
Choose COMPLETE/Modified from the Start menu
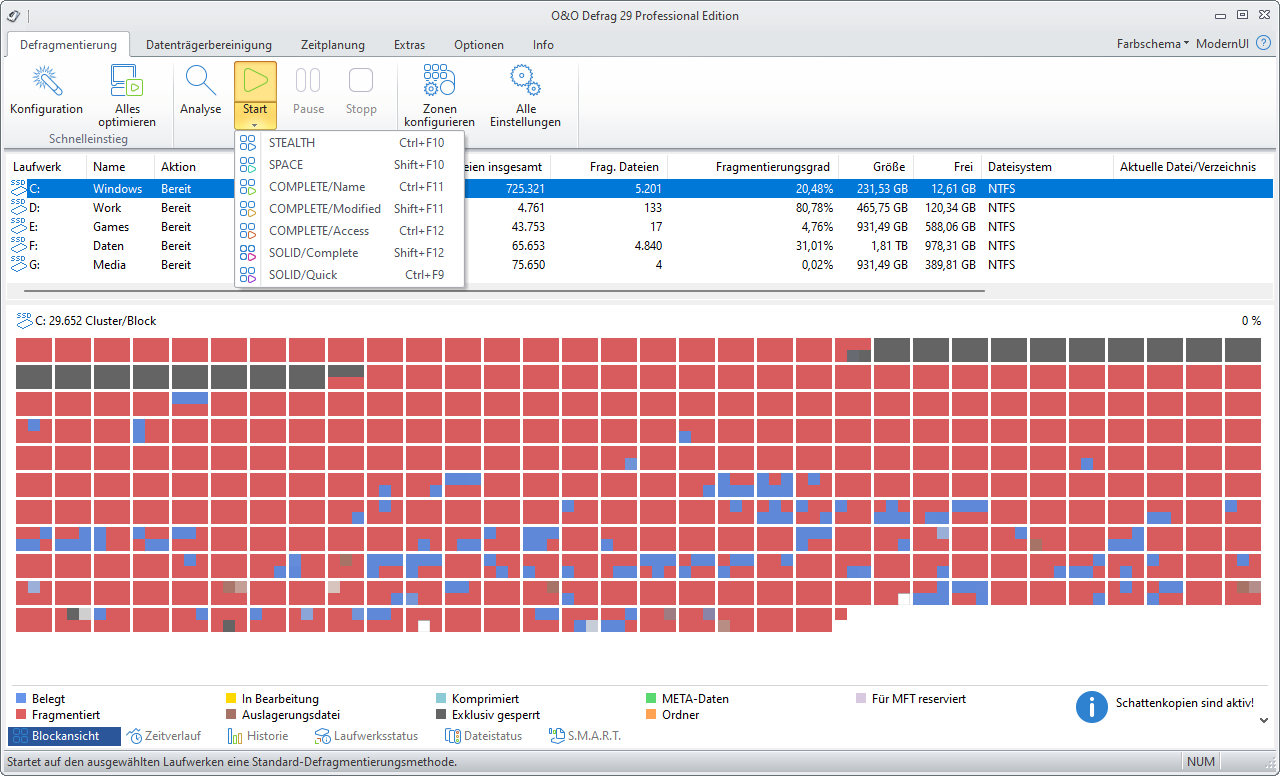coord(349,209)
